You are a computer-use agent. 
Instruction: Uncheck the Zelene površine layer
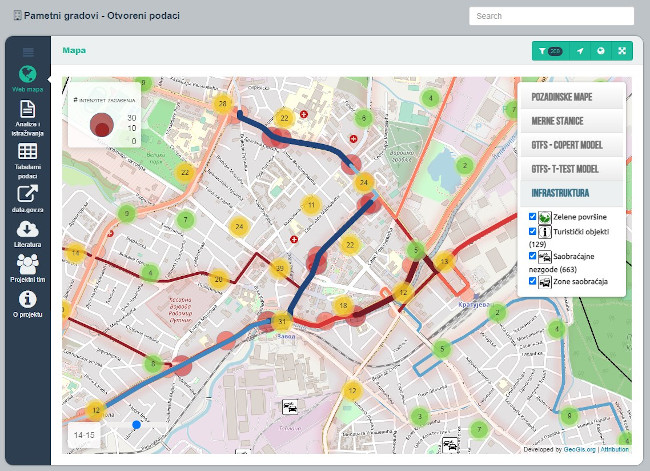[532, 216]
